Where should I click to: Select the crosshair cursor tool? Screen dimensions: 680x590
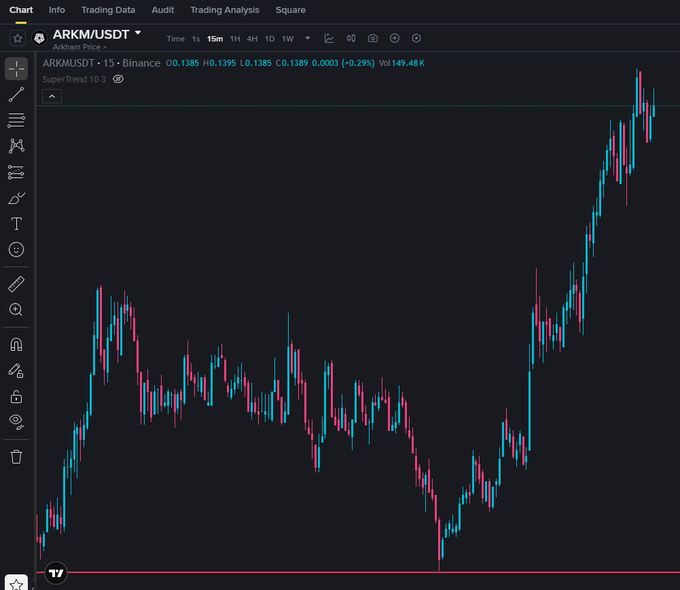[16, 69]
